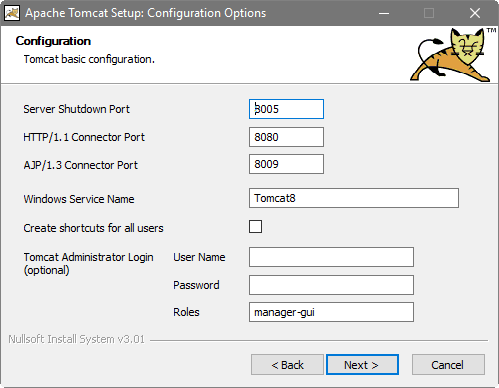This screenshot has width=499, height=388.
Task: Click the Nullsoft Install System v3.01 text
Action: tap(76, 339)
